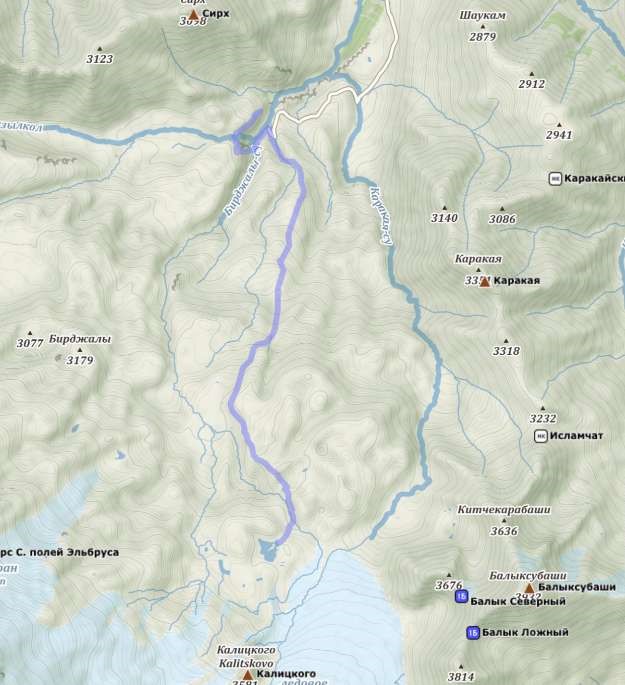Click the 3318 elevation point marker
The height and width of the screenshot is (685, 625).
[506, 340]
